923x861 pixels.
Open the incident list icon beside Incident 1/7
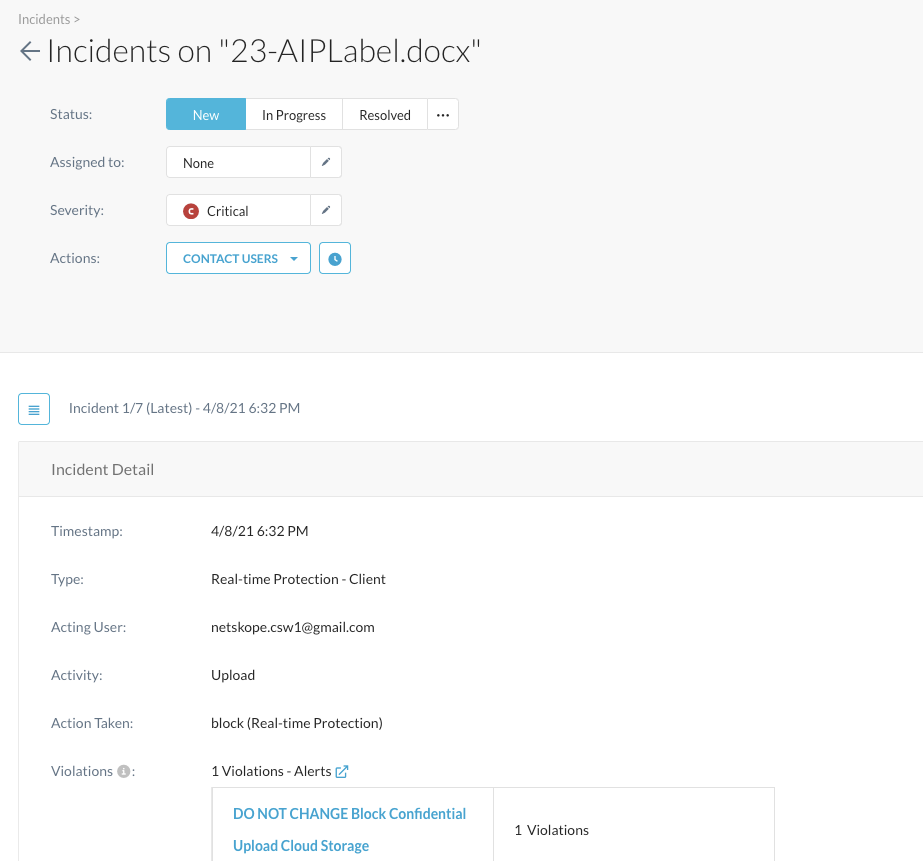(x=34, y=409)
